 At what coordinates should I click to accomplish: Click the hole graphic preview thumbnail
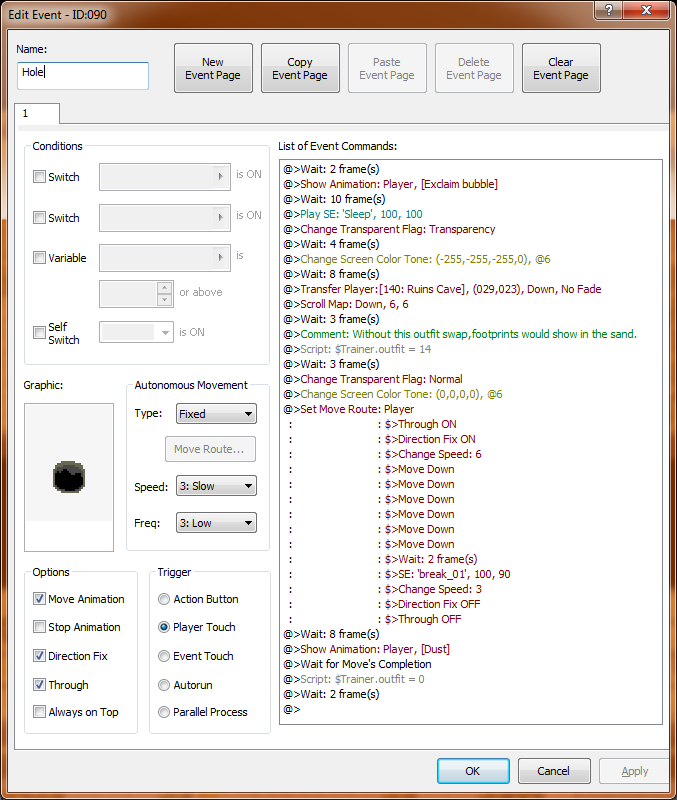(x=69, y=477)
